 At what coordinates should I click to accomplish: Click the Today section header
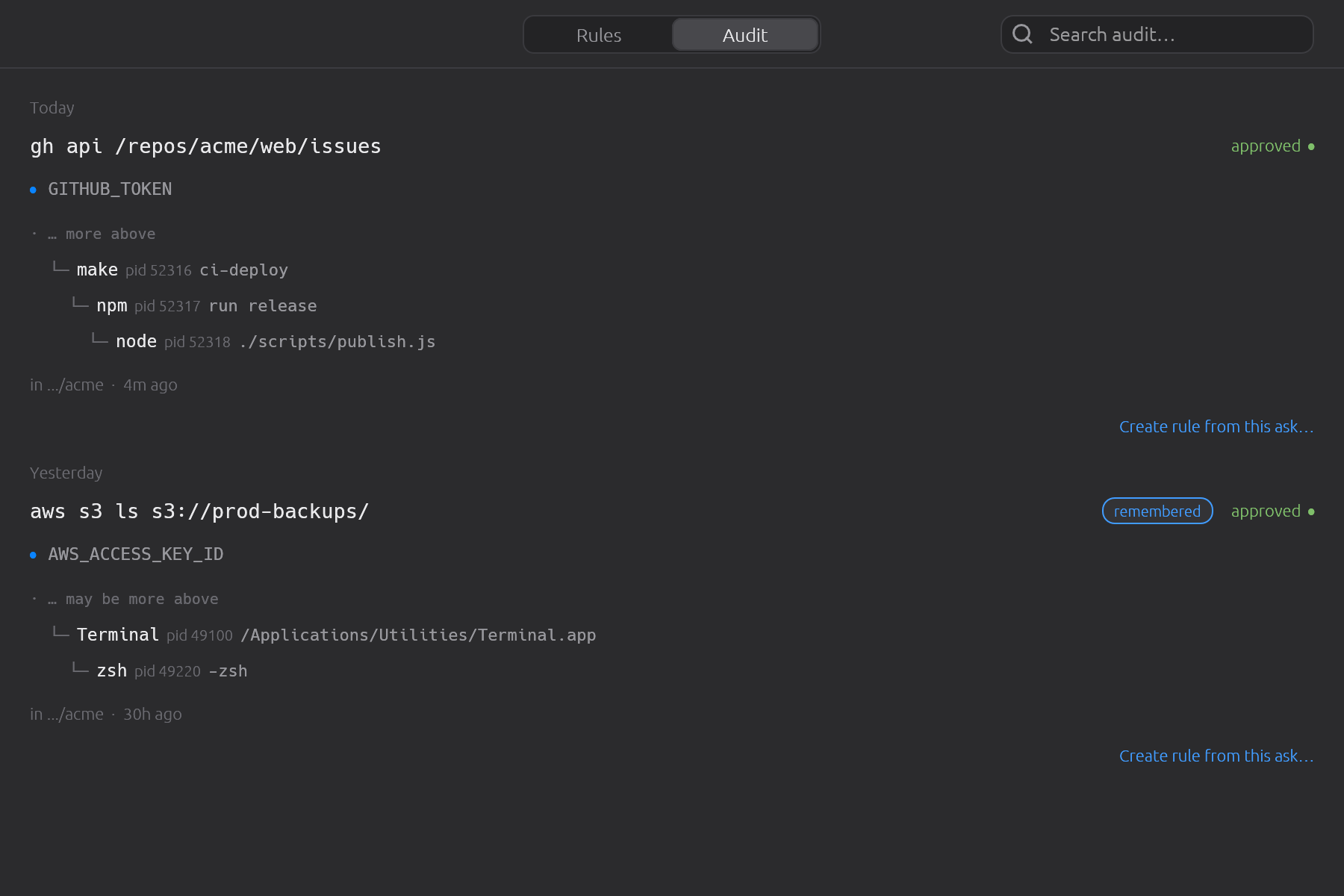[x=52, y=108]
